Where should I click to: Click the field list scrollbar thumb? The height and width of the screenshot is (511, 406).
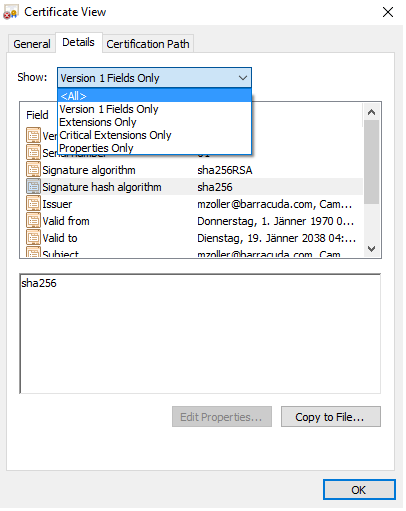371,162
